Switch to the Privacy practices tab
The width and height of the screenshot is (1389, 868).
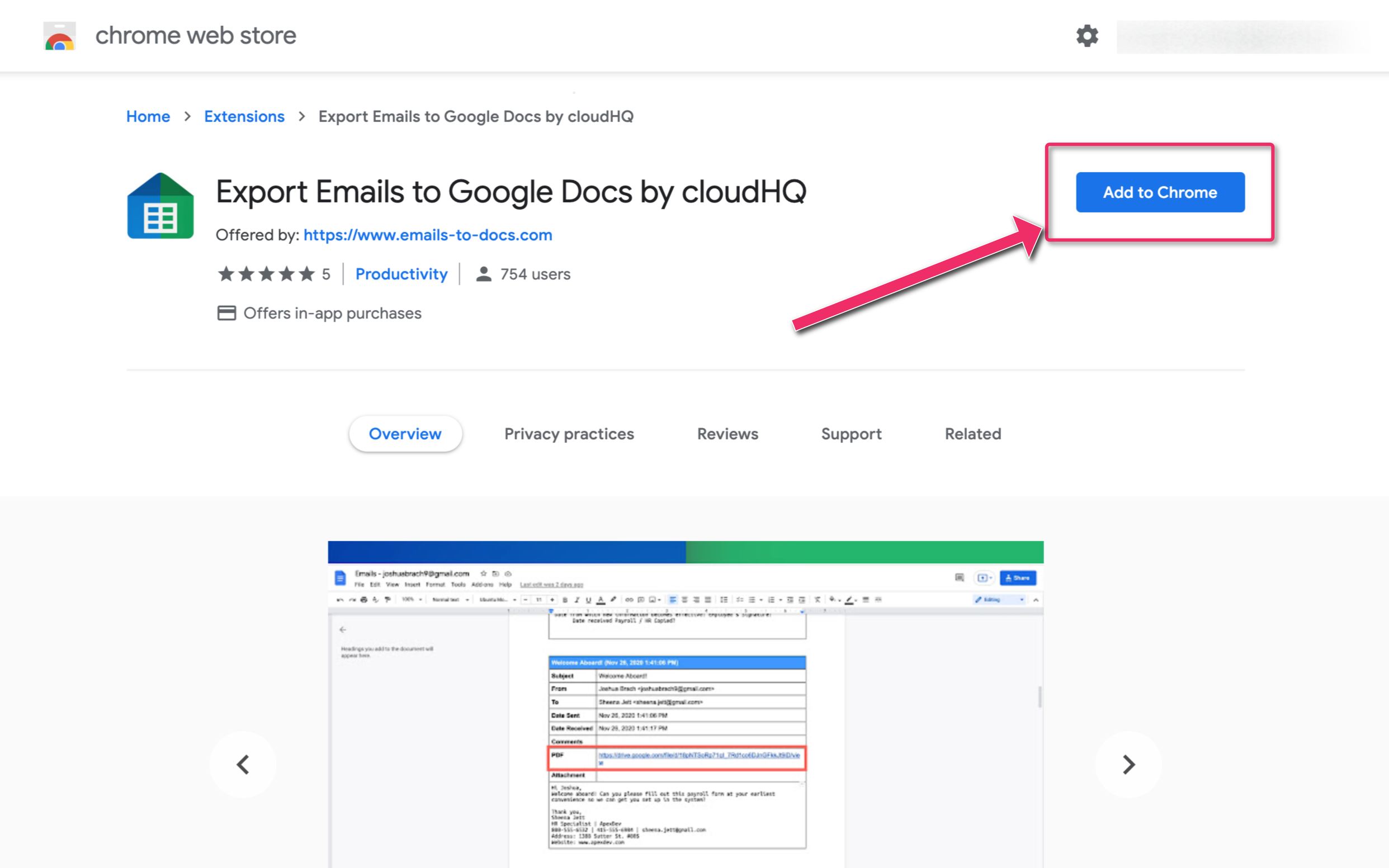[569, 434]
